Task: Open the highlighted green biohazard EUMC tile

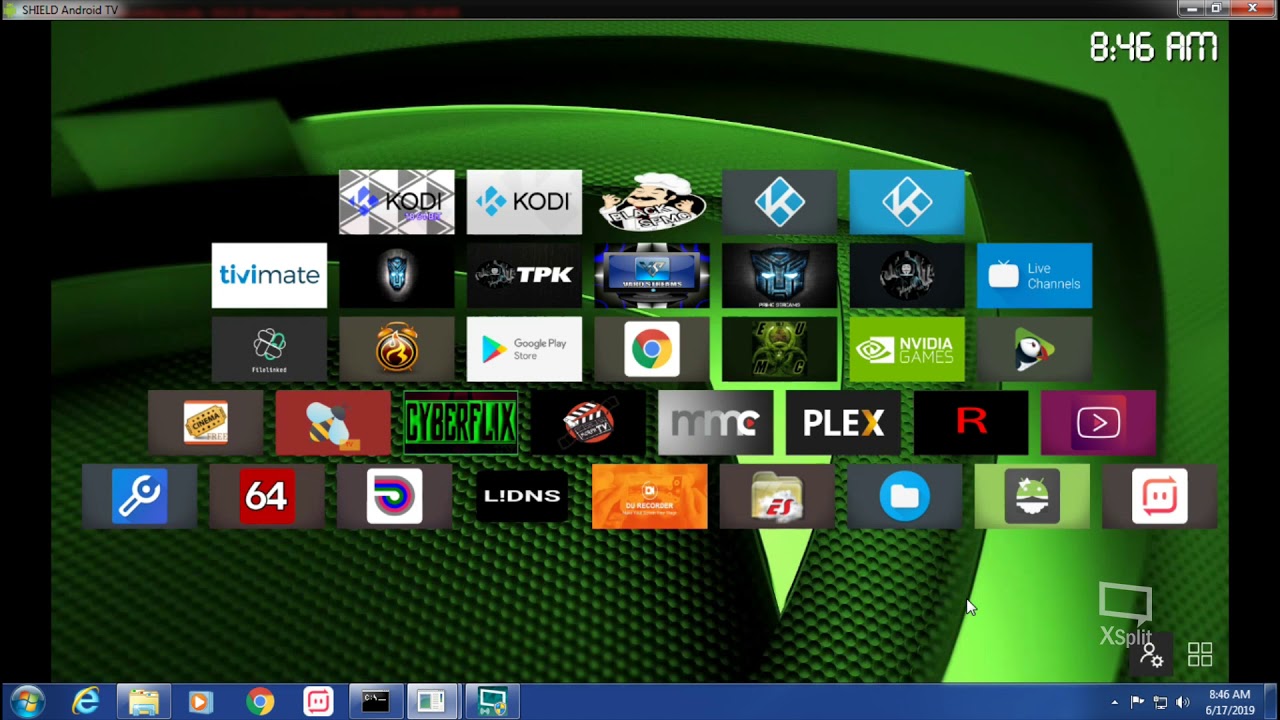Action: [779, 349]
